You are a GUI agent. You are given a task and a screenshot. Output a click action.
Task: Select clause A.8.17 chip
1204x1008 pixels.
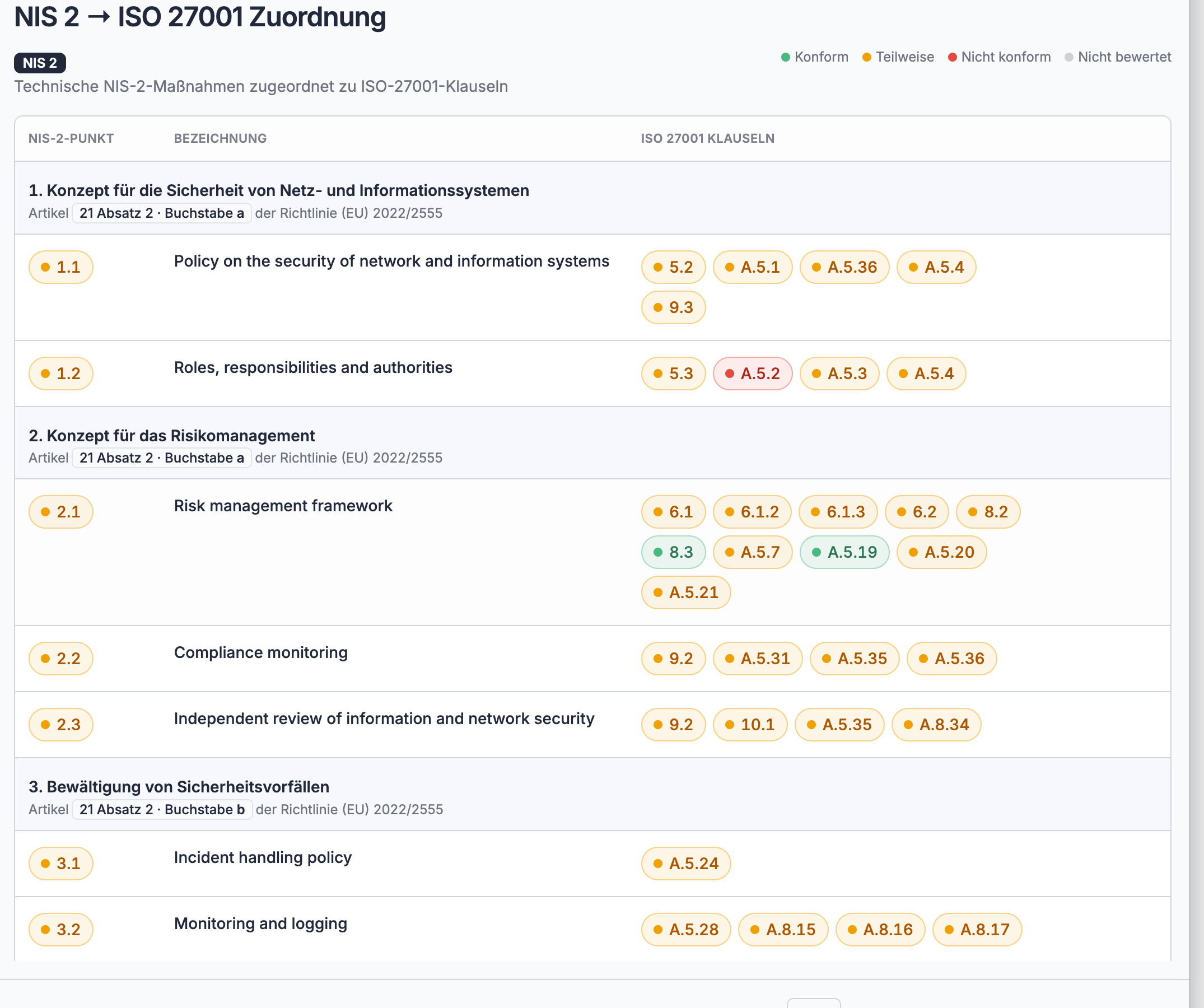(x=978, y=930)
